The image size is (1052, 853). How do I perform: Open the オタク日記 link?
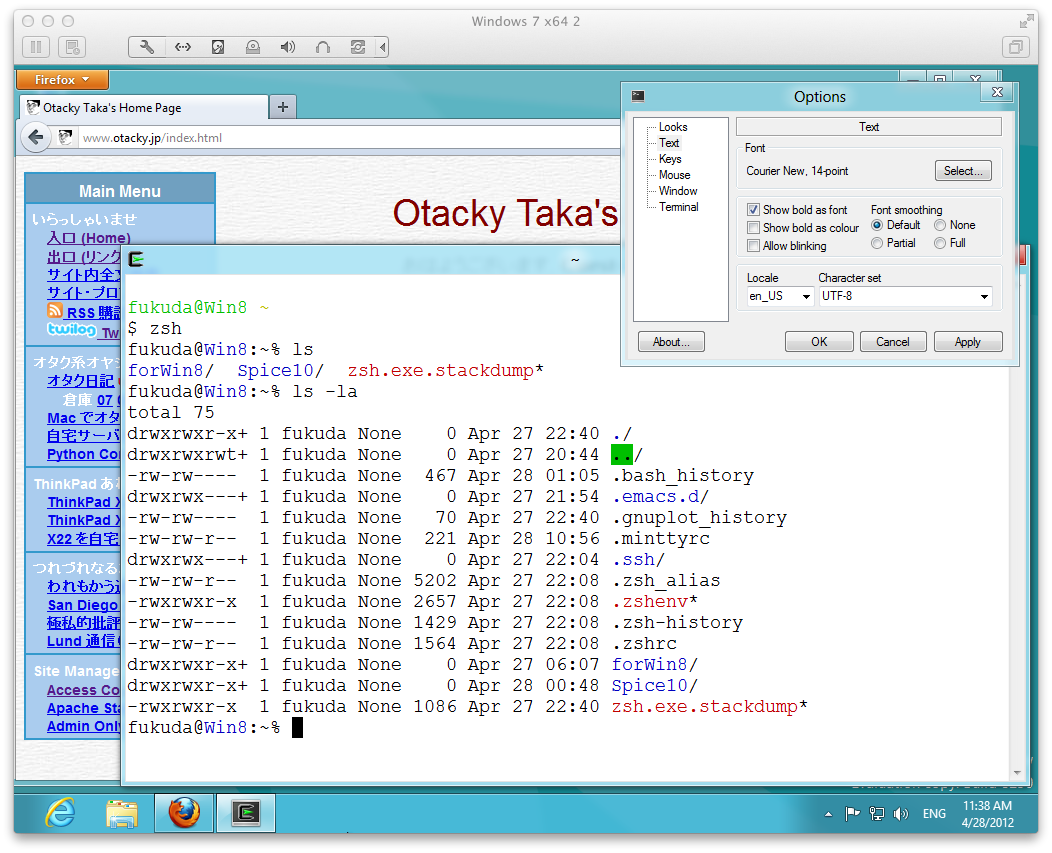point(81,381)
